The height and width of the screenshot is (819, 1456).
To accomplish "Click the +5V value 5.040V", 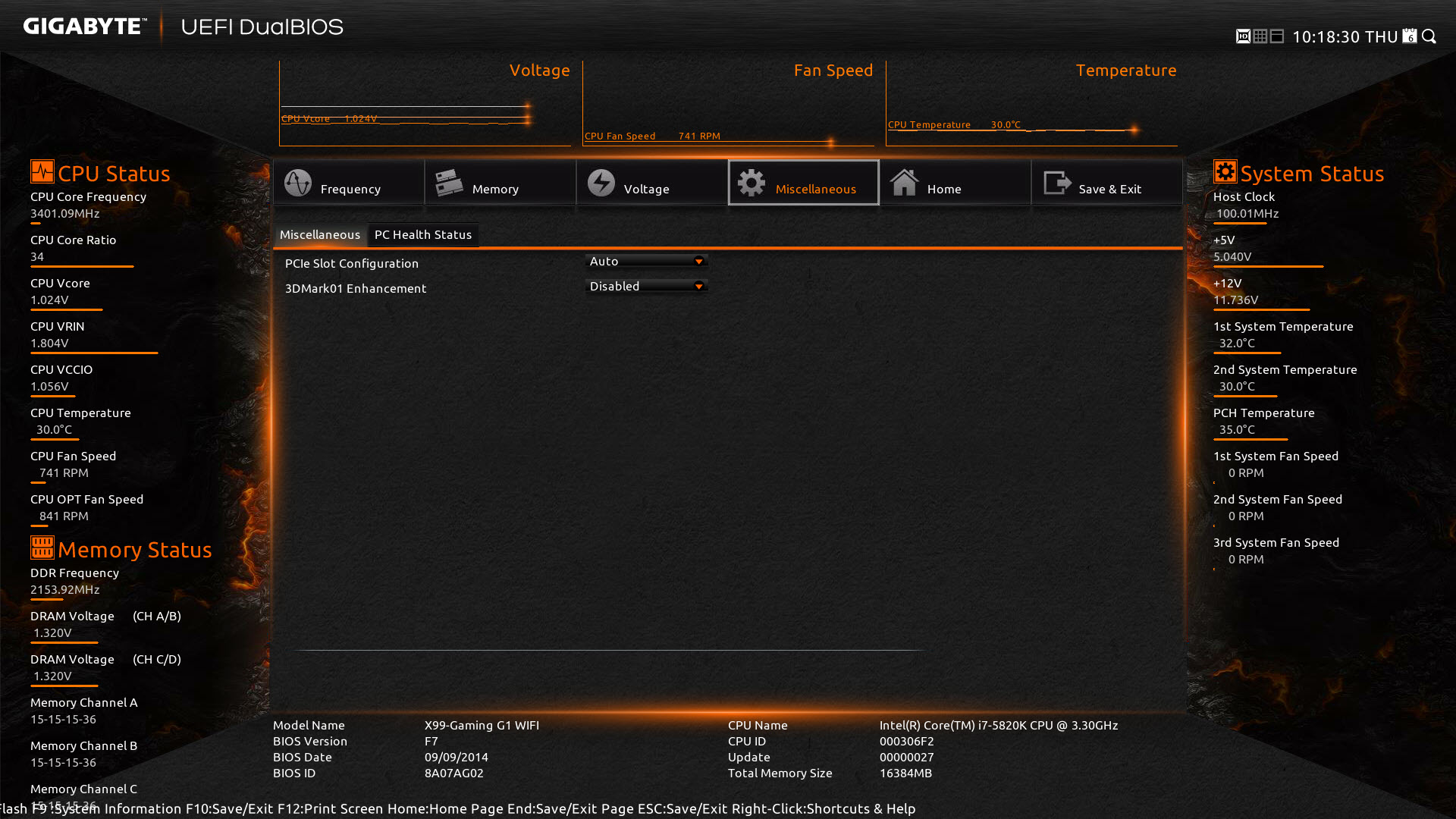I will (x=1232, y=257).
